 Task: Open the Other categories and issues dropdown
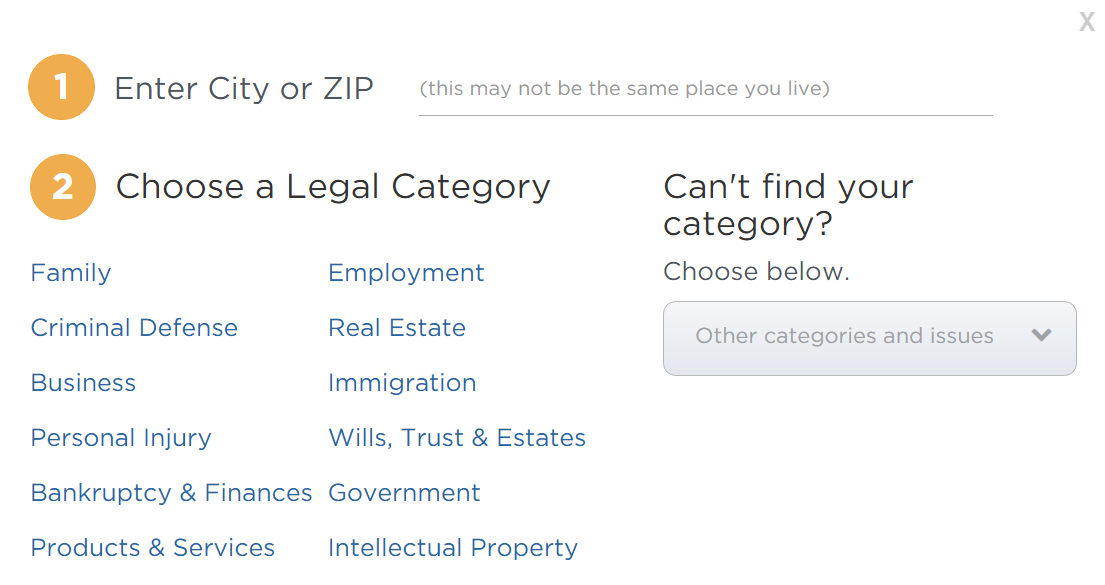845,337
